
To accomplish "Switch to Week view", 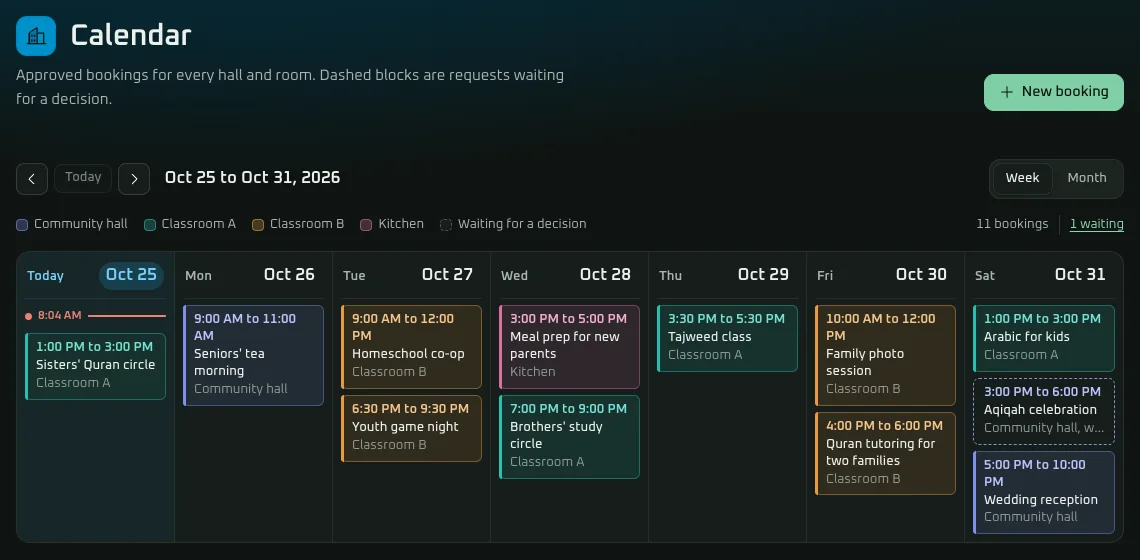I will (x=1022, y=178).
